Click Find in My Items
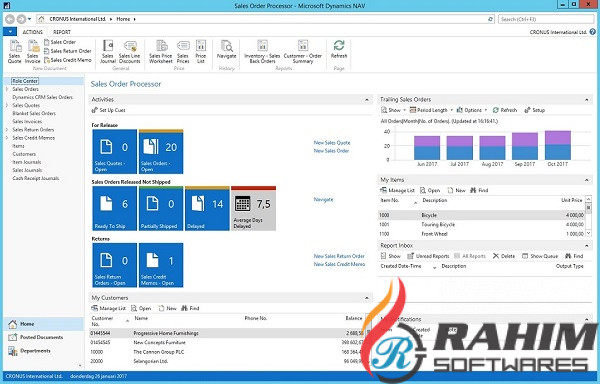Image resolution: width=600 pixels, height=384 pixels. pos(479,190)
